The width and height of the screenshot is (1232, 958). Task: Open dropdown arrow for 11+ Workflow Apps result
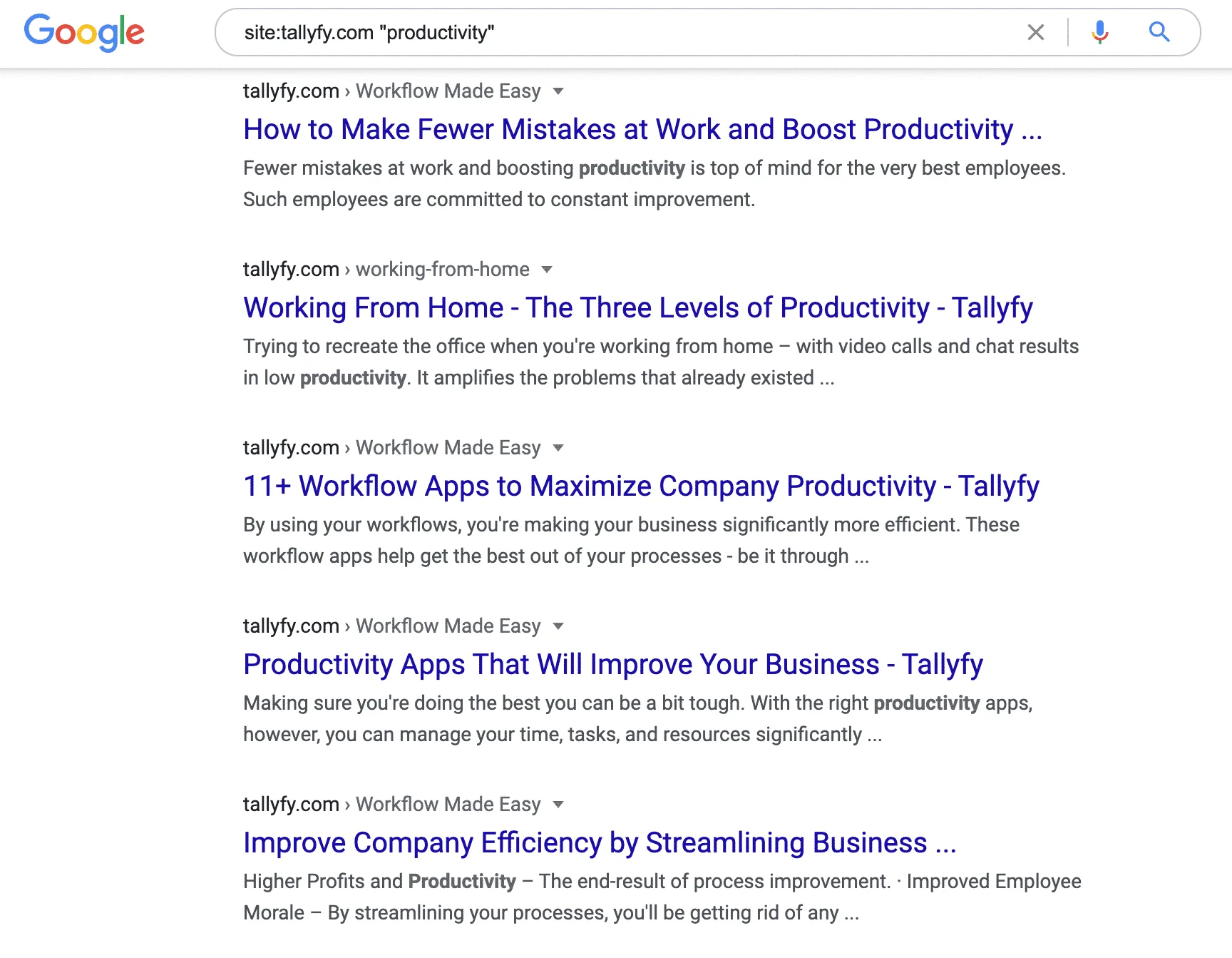tap(558, 448)
